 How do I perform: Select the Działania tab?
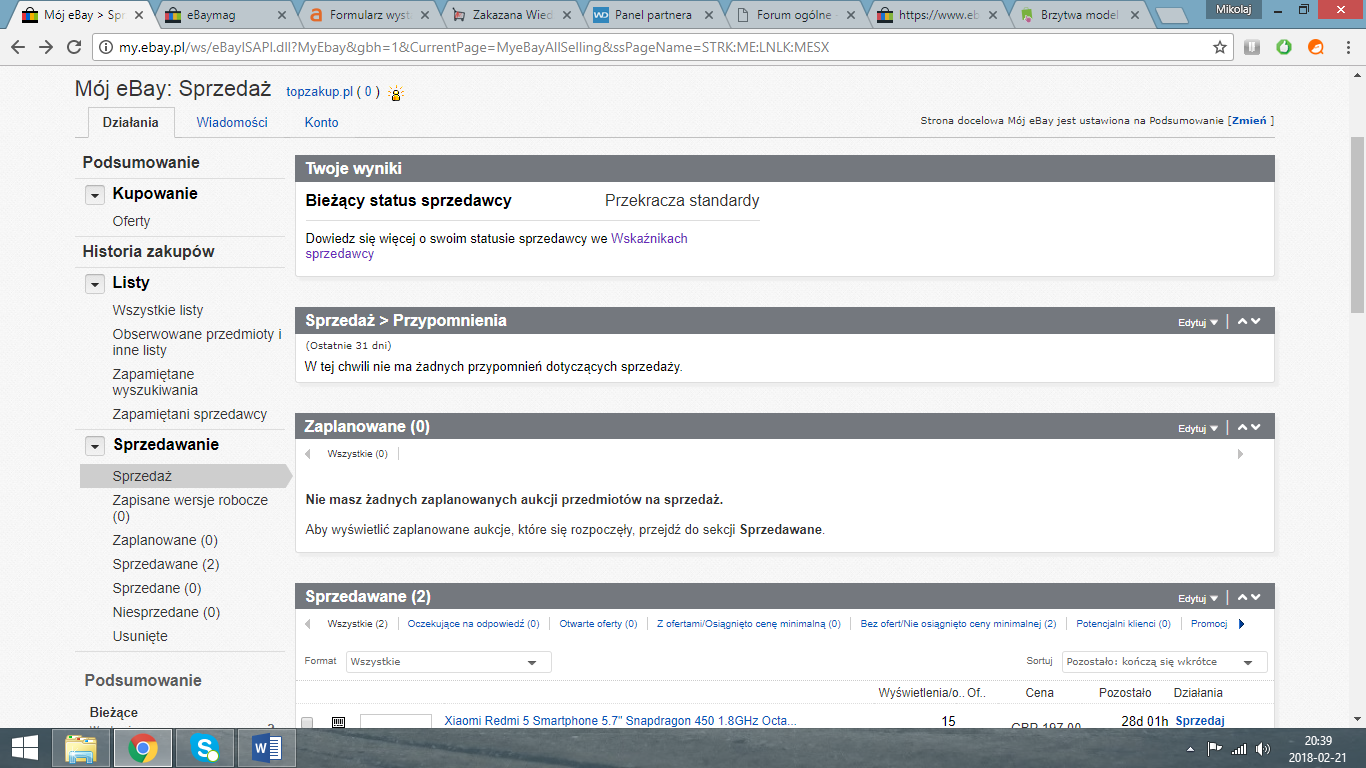click(x=130, y=122)
